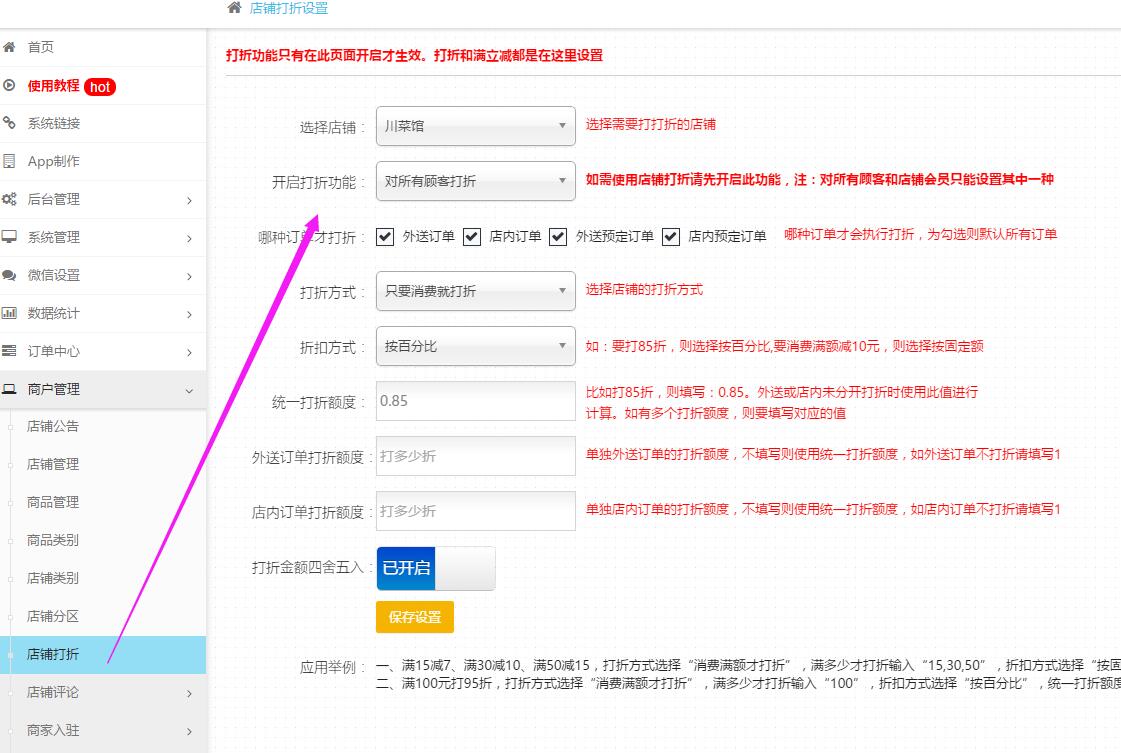Click the 微信设置 chat bubble icon

9,275
